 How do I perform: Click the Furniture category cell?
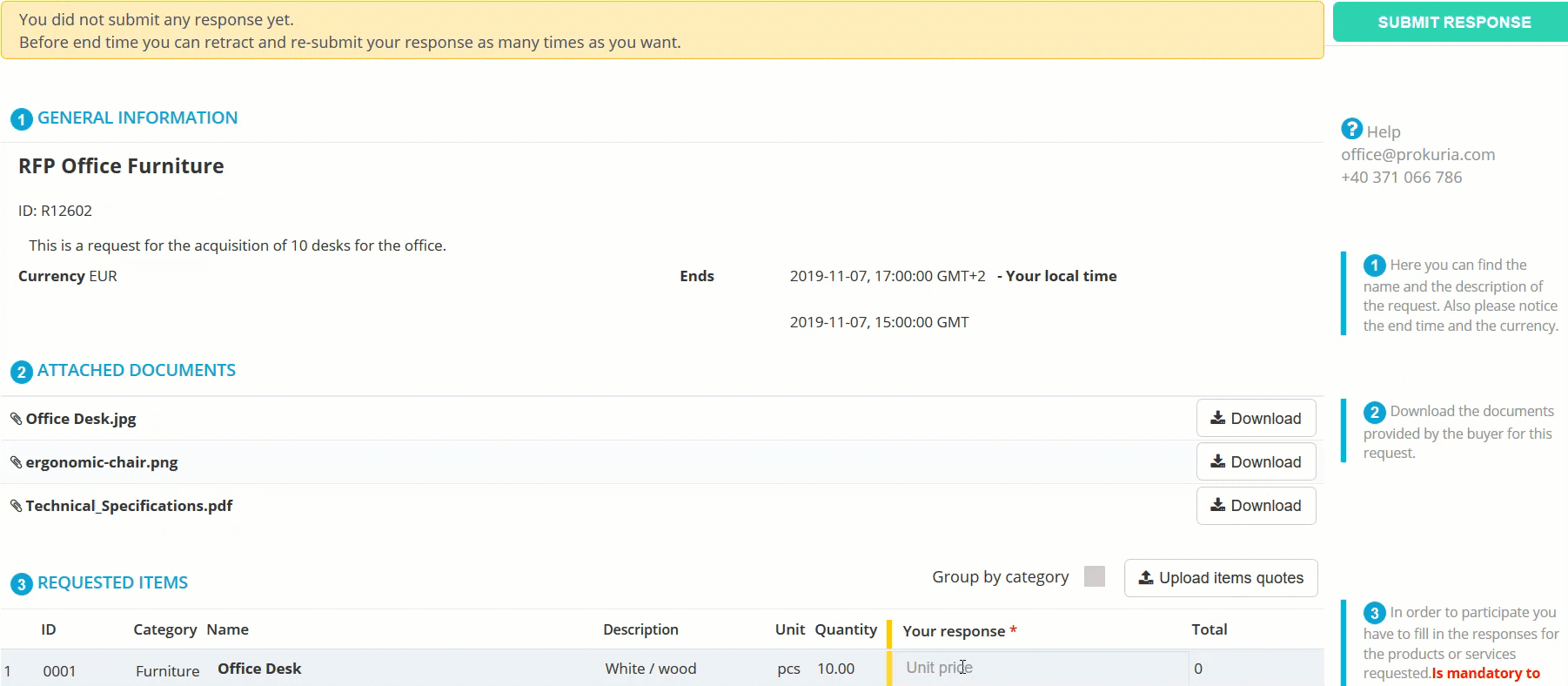click(167, 670)
